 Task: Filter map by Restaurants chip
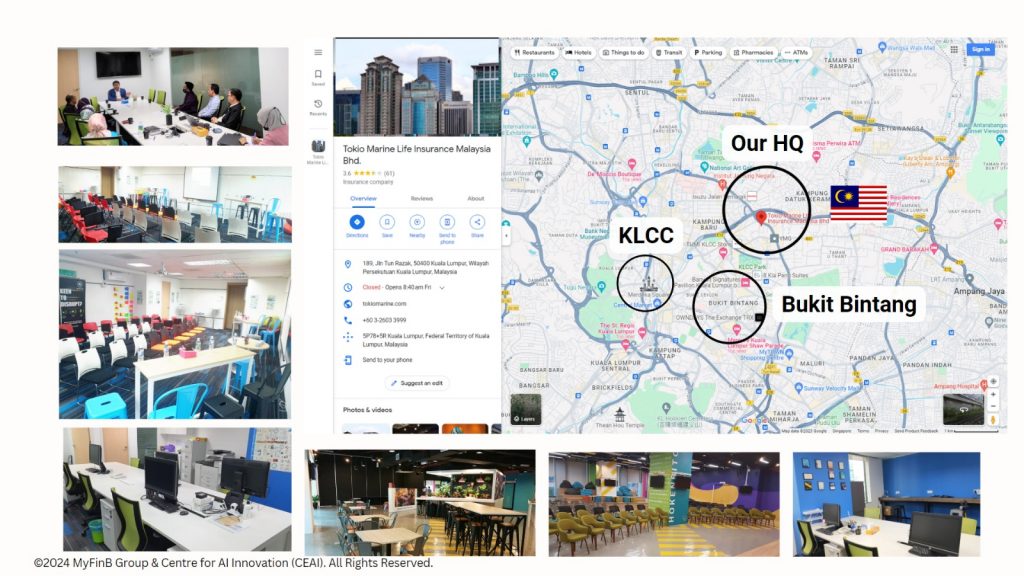point(534,52)
